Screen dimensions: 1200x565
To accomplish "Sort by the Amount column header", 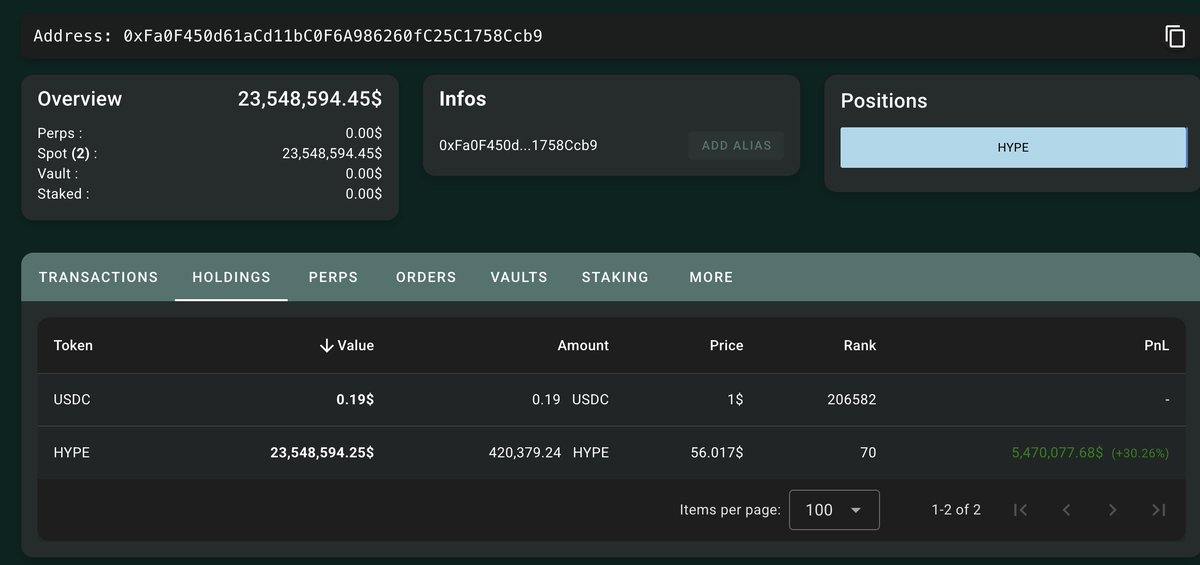I will point(583,345).
